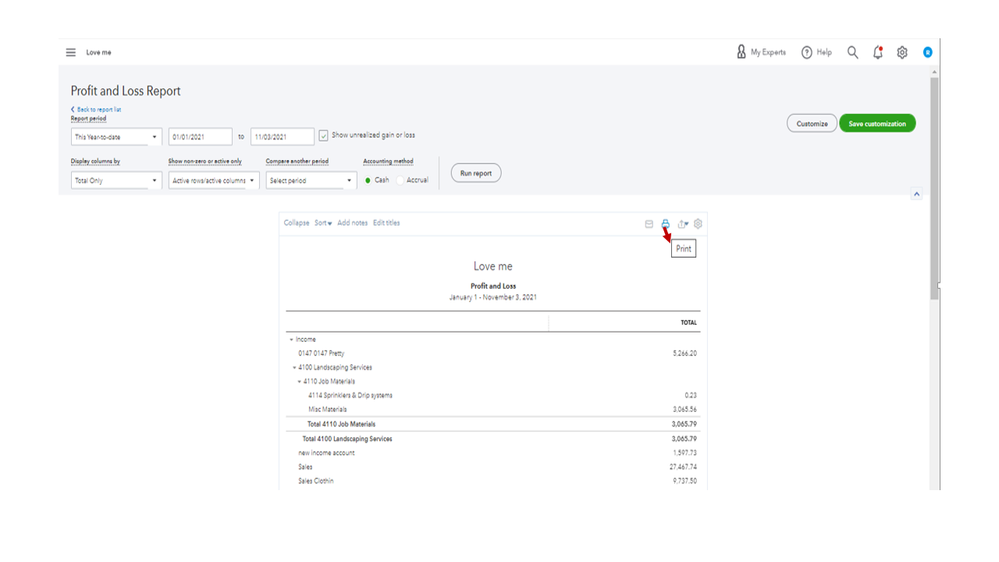Click the start date field 01/01/2021
Viewport: 999px width, 562px height.
tap(200, 137)
